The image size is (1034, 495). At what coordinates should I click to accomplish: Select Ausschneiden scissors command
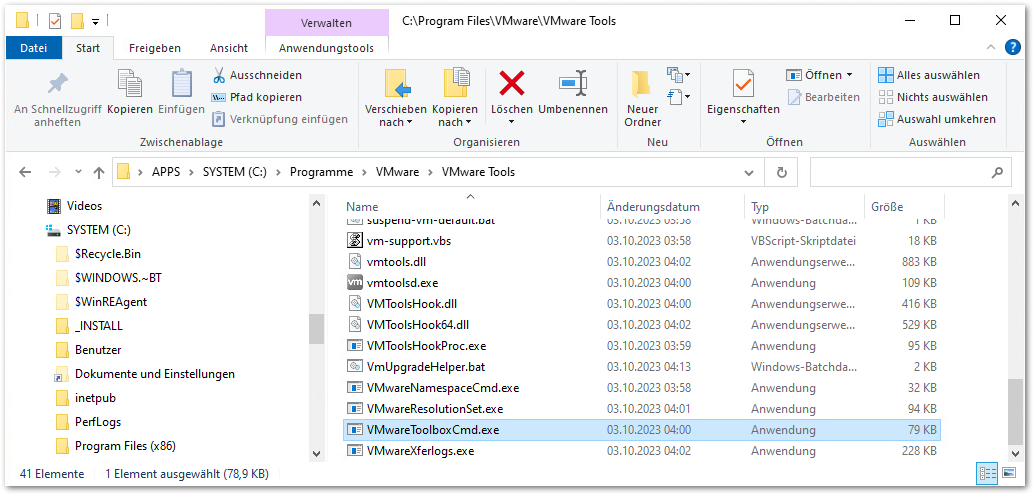pos(257,75)
